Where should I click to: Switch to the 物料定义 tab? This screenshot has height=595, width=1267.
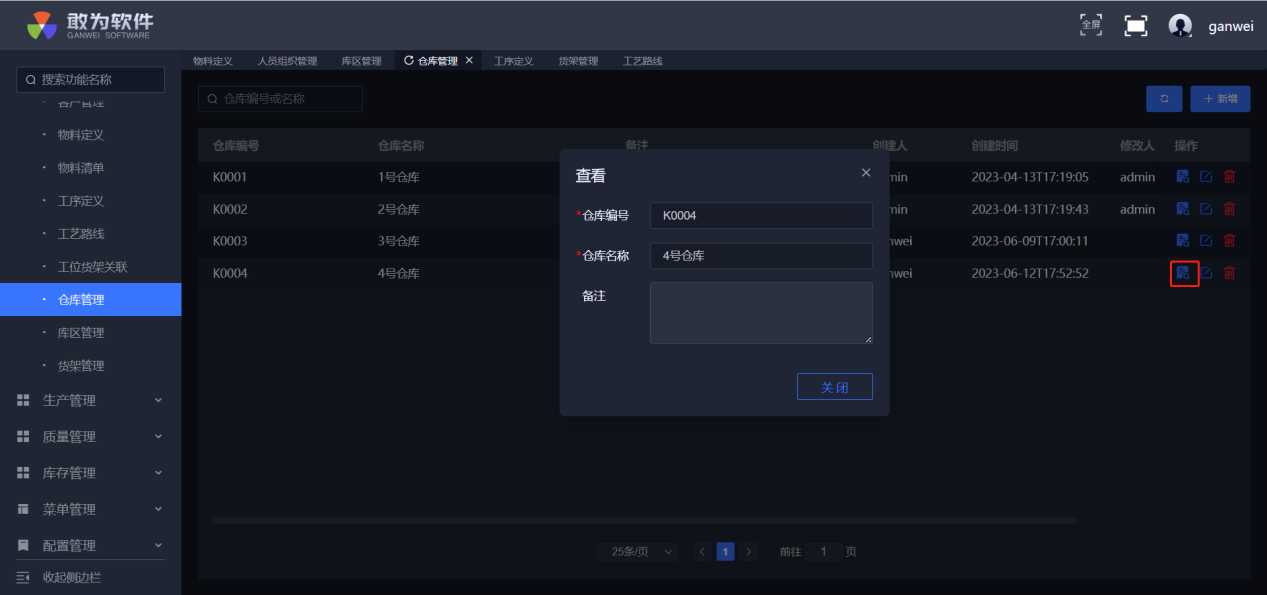tap(213, 61)
